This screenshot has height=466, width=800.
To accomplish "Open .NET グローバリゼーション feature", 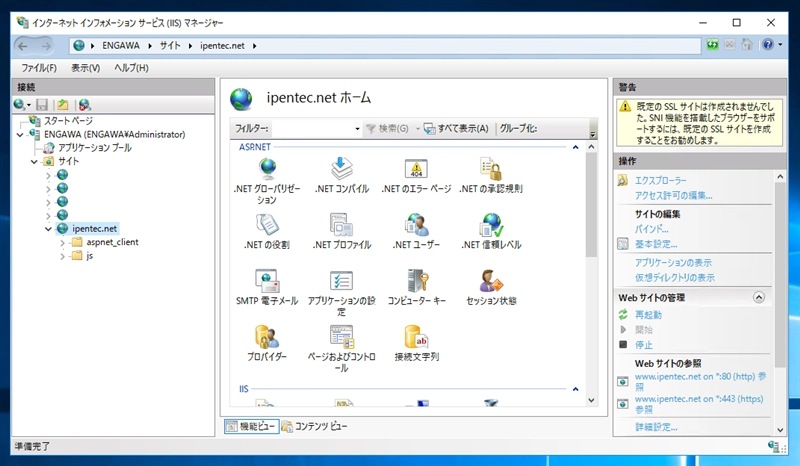I will pos(267,181).
